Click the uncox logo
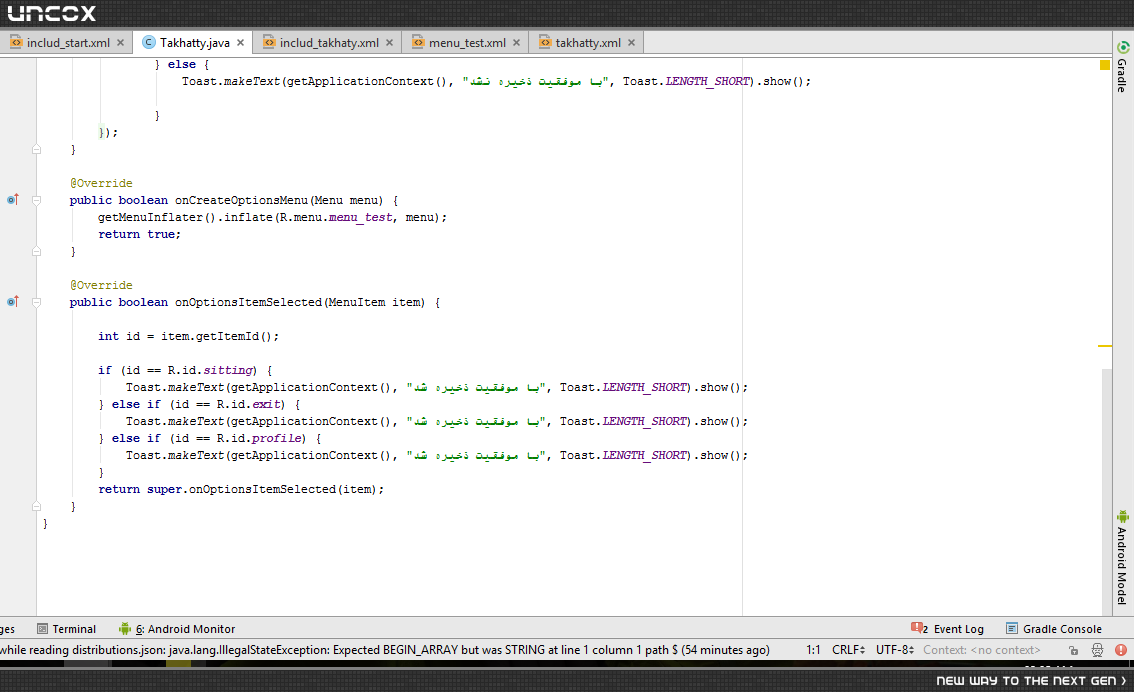 51,13
